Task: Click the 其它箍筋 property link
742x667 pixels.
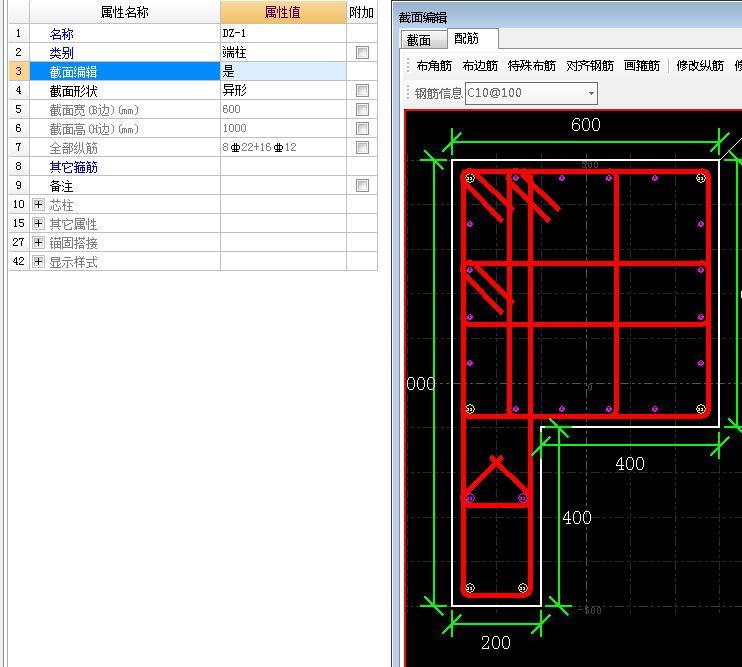Action: (73, 167)
